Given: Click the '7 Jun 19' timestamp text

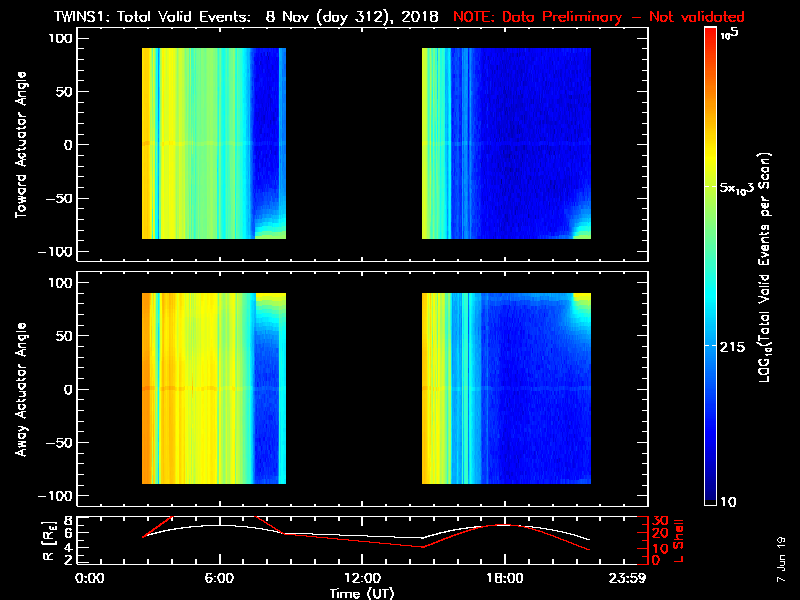Looking at the screenshot, I should [781, 559].
